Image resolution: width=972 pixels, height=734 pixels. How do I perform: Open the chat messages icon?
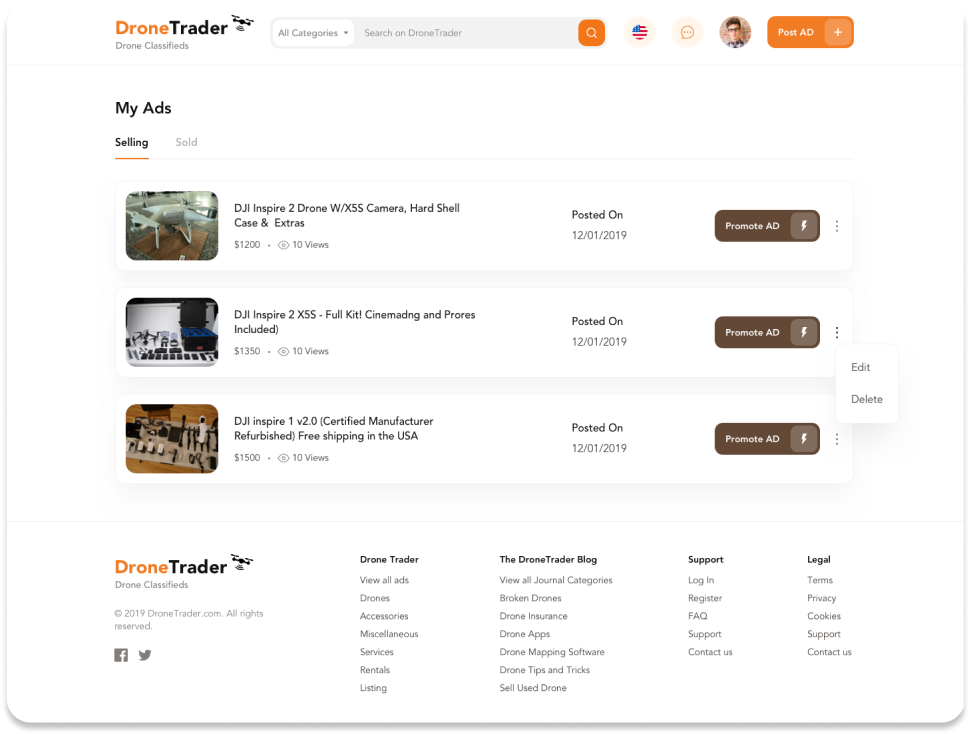[x=687, y=32]
